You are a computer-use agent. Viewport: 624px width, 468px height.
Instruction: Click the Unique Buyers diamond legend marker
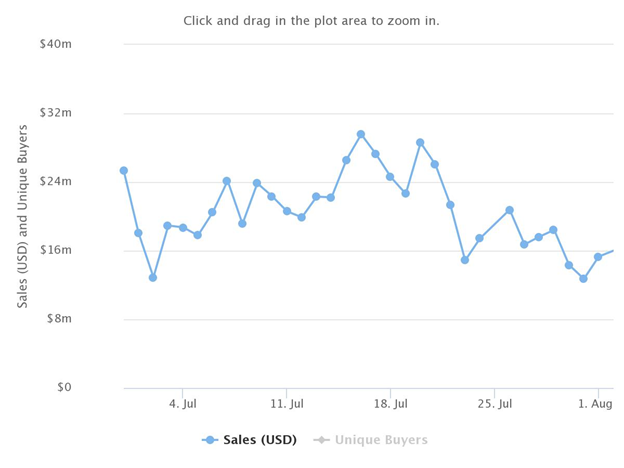tap(322, 440)
